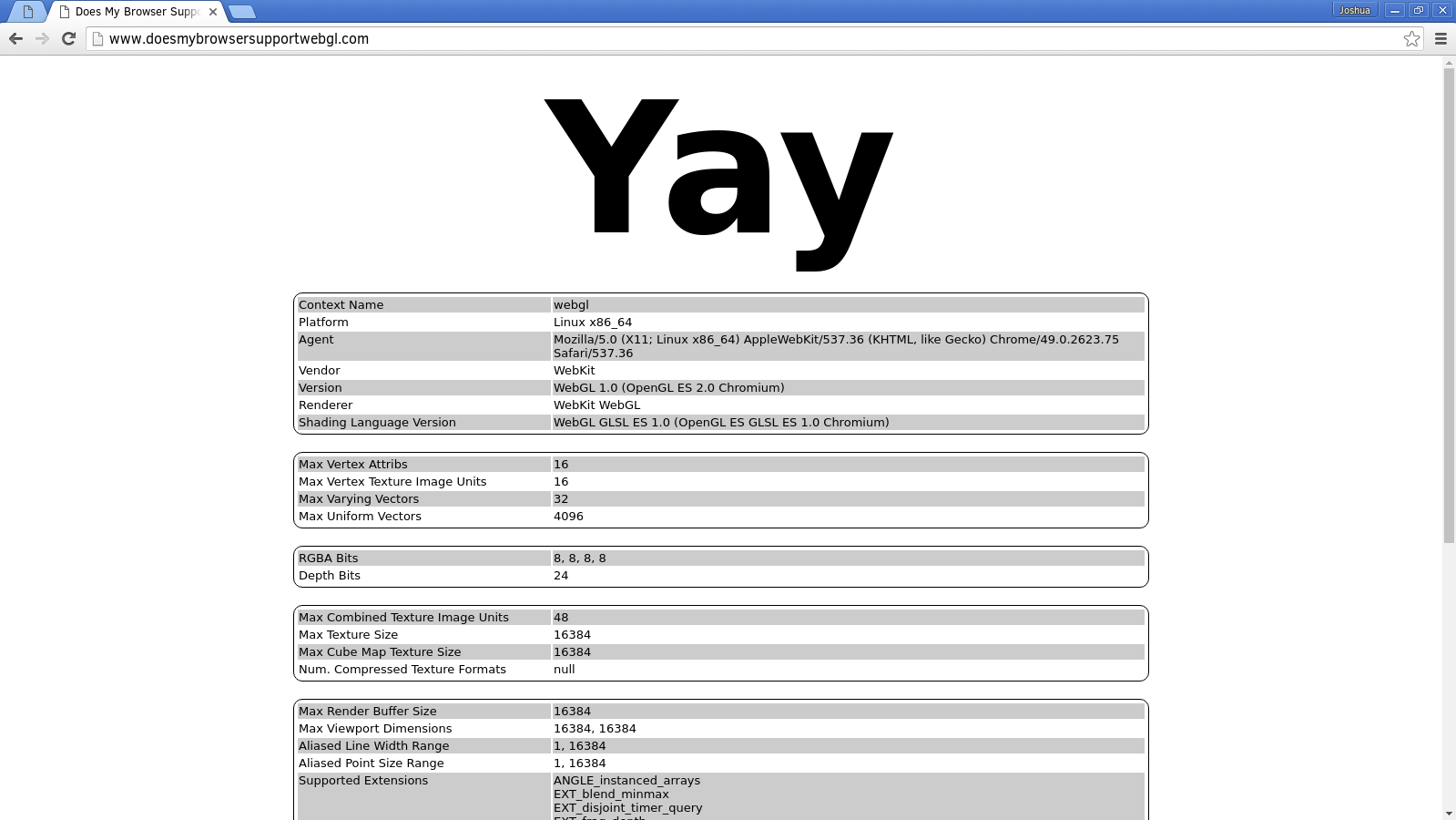The image size is (1456, 820).
Task: Go back using the browser back arrow
Action: (x=15, y=38)
